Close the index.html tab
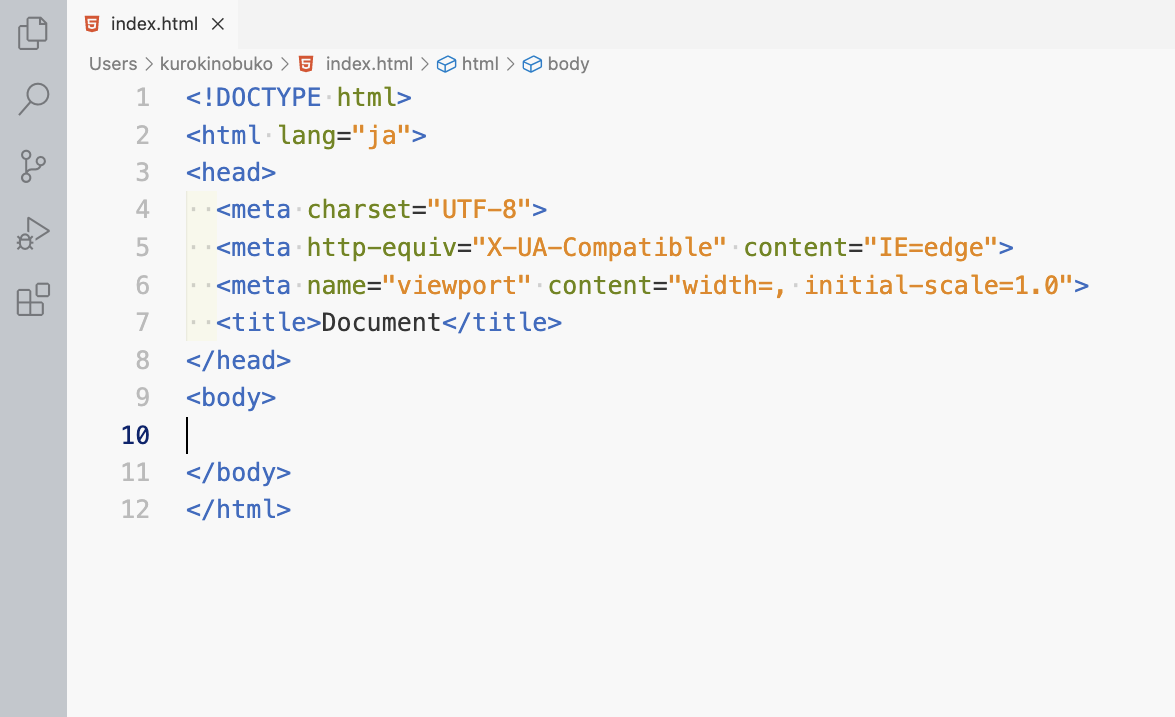 [219, 24]
